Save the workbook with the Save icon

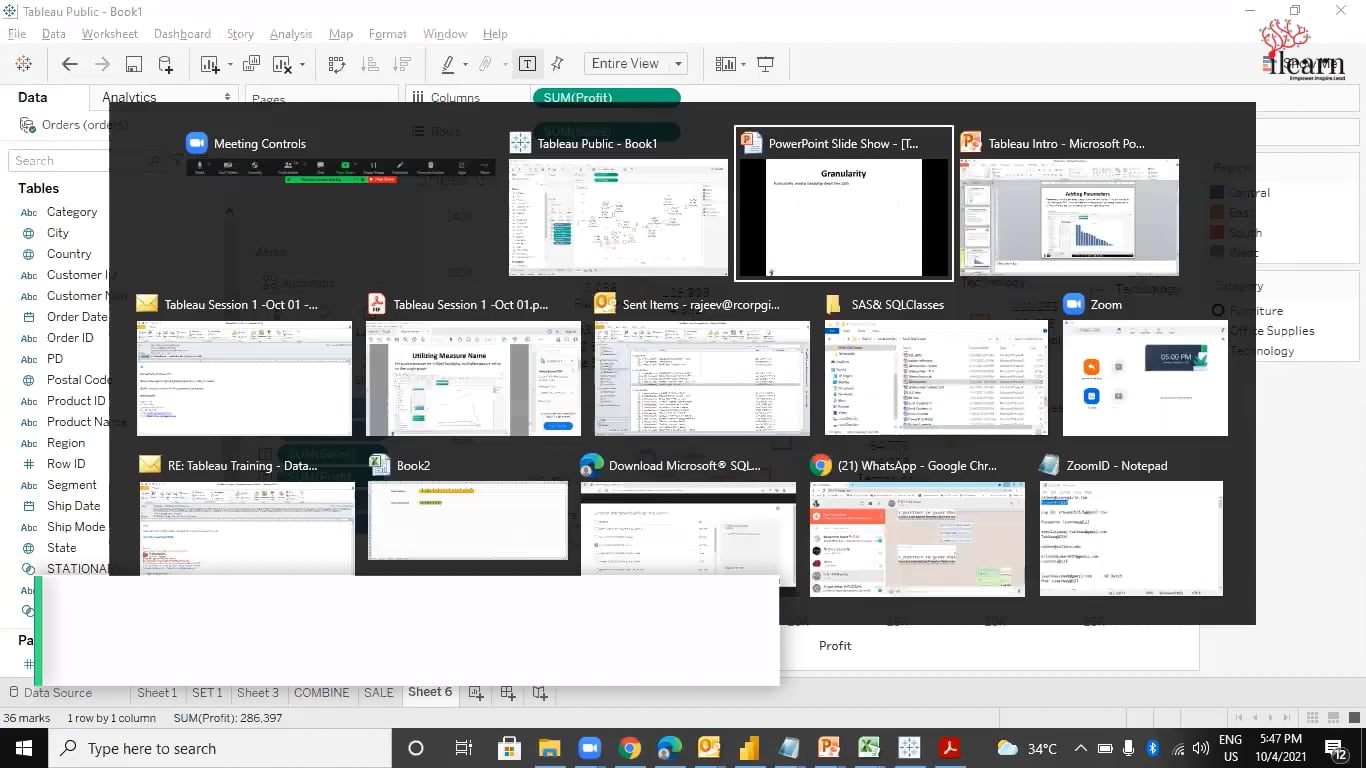133,64
